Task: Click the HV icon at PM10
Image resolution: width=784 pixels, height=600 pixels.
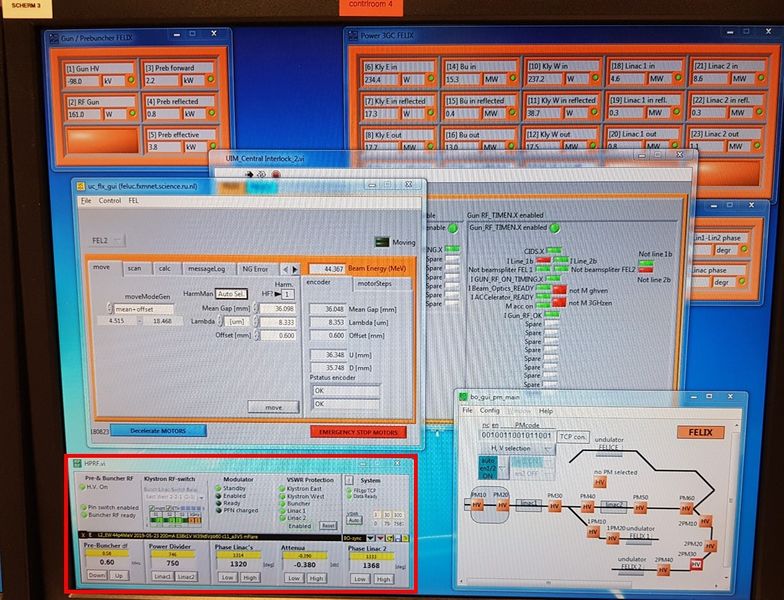Action: [x=478, y=506]
